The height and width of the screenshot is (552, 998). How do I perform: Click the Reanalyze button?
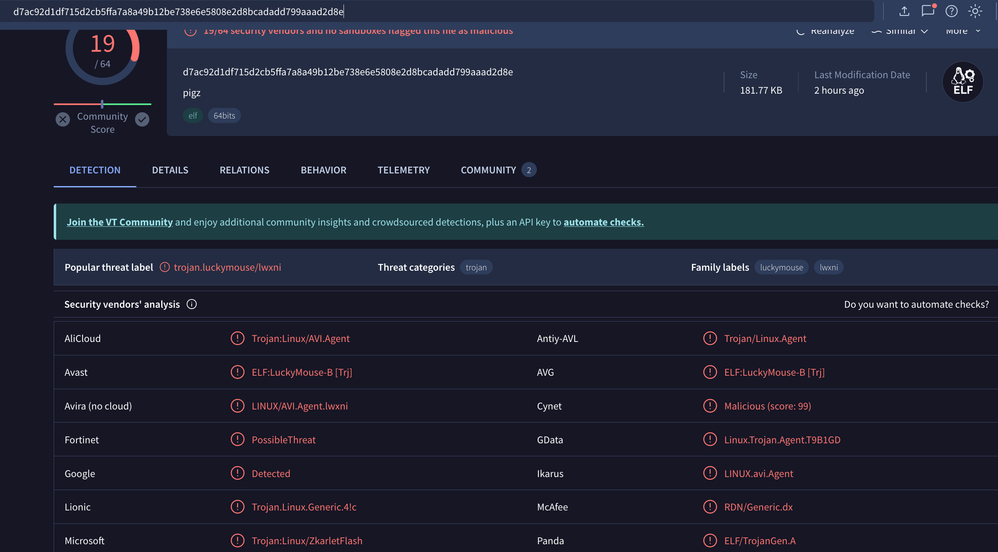pos(825,31)
